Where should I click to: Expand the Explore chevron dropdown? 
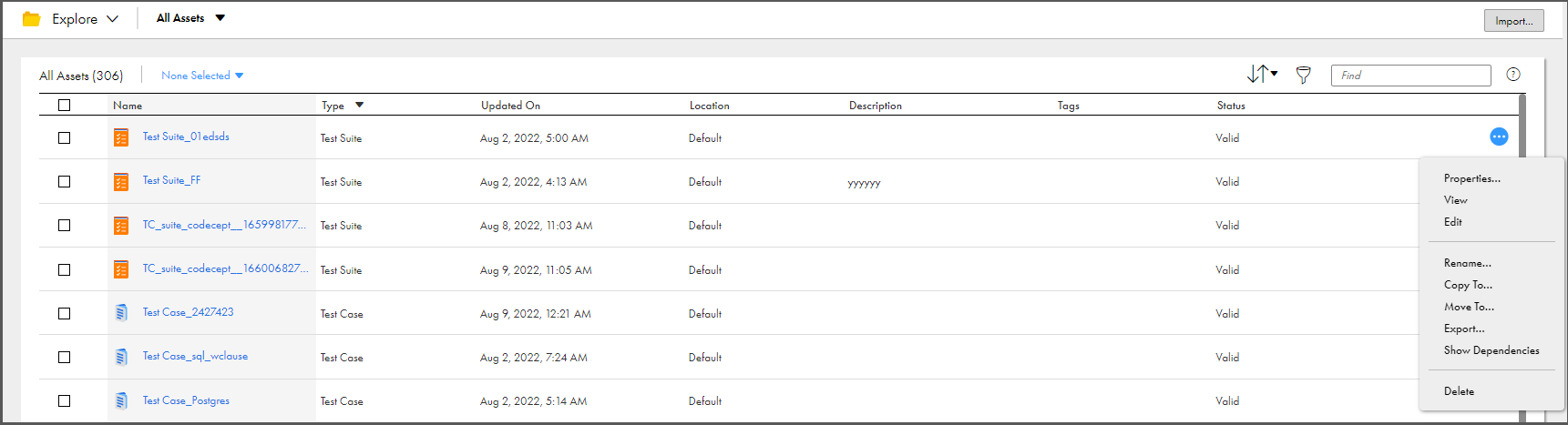point(112,19)
